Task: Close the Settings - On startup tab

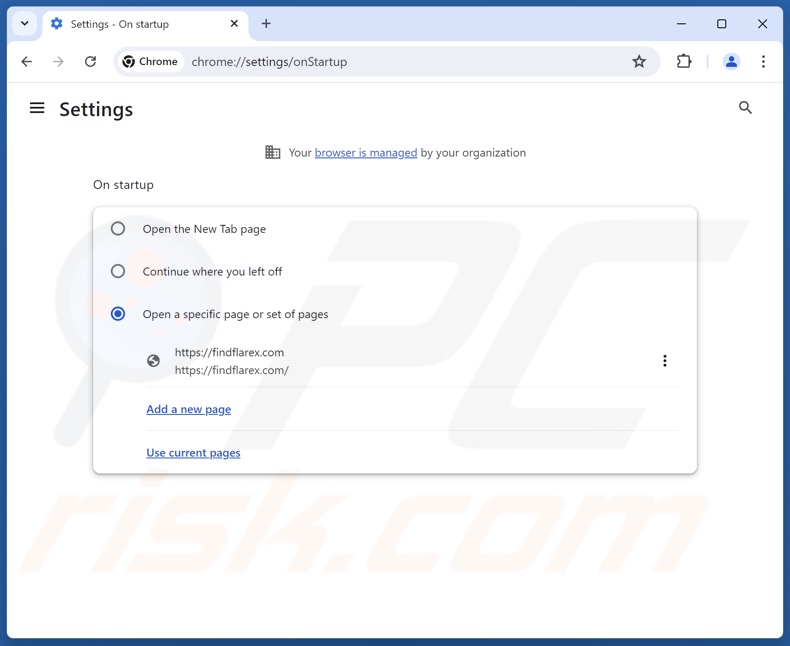Action: coord(234,24)
